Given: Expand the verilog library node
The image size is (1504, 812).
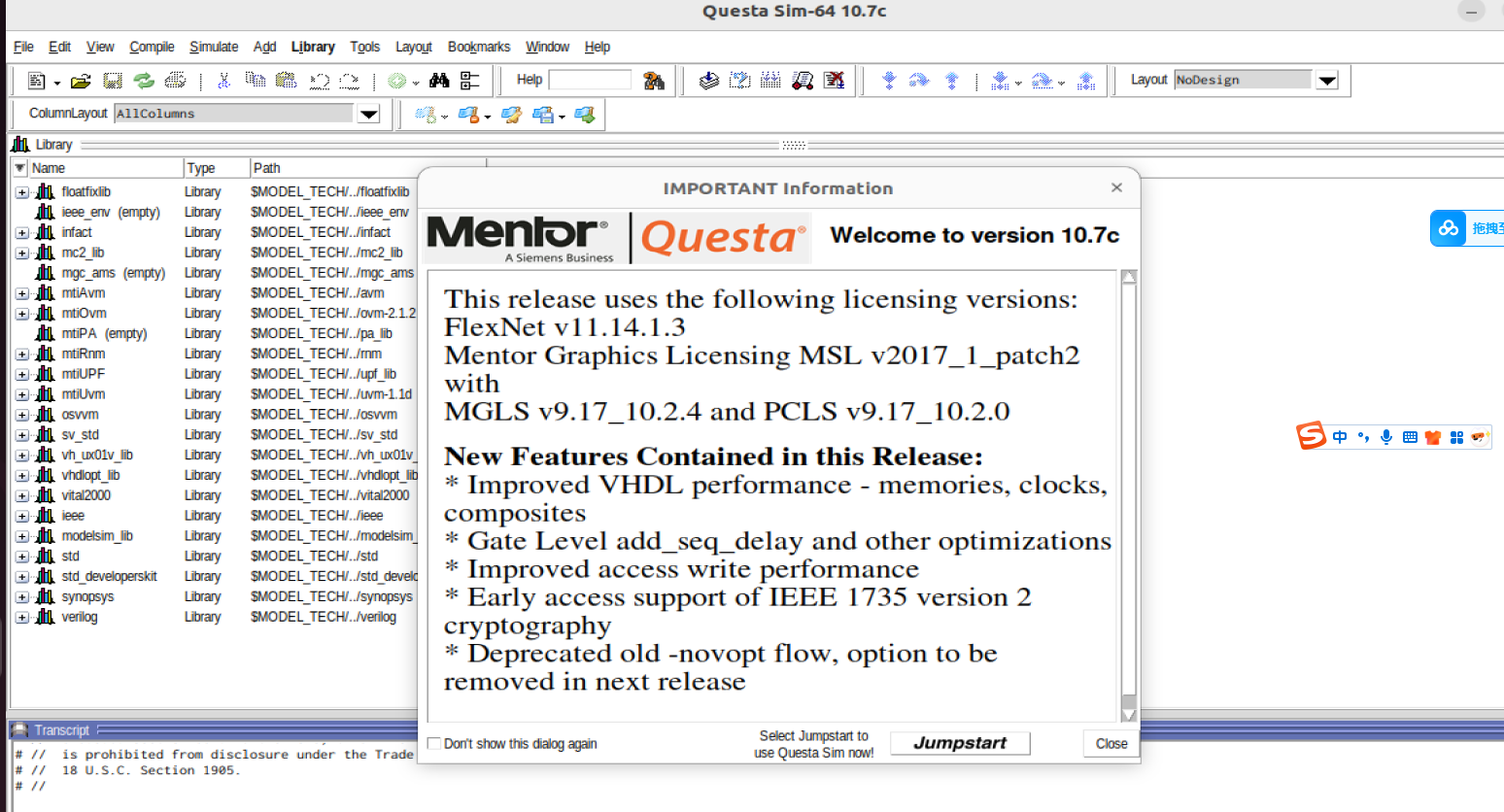Looking at the screenshot, I should (x=21, y=617).
